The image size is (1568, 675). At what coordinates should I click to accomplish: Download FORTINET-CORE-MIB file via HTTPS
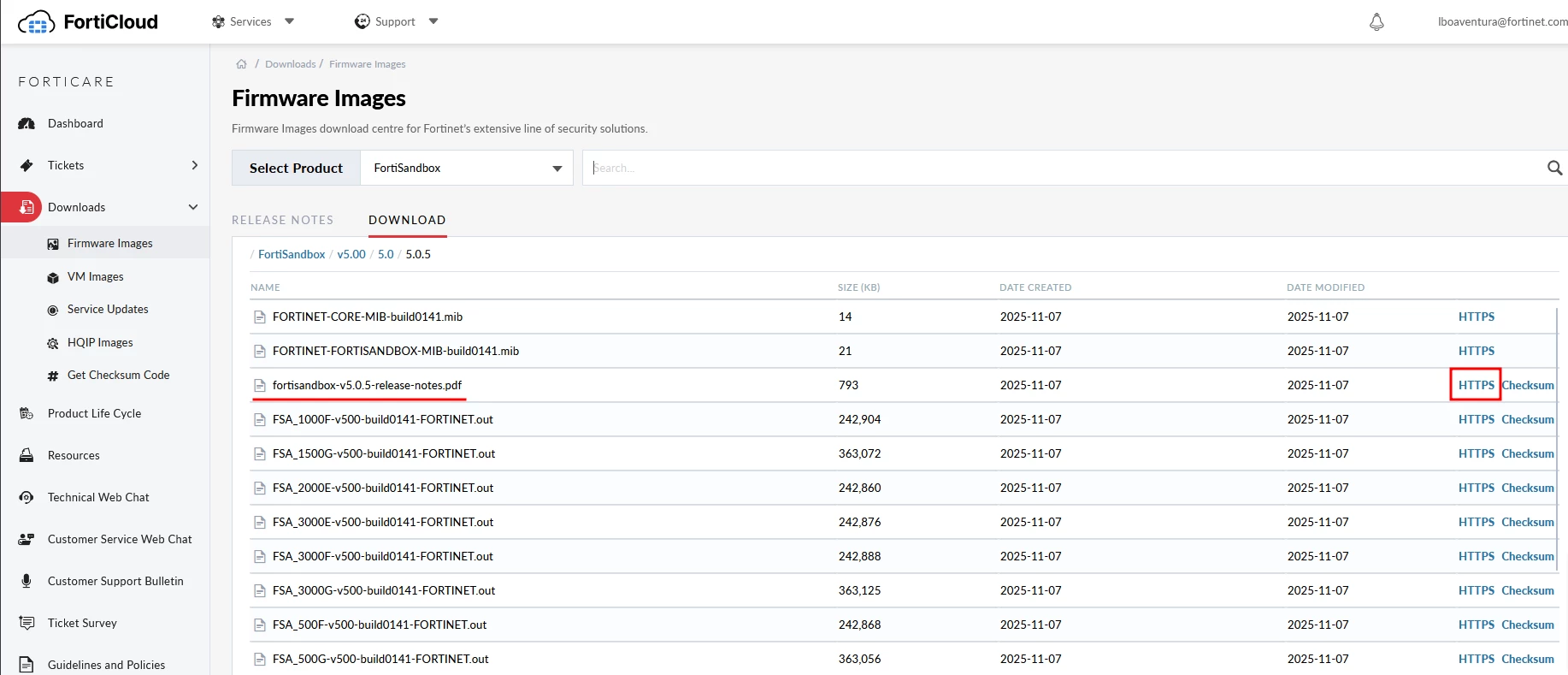click(1477, 317)
